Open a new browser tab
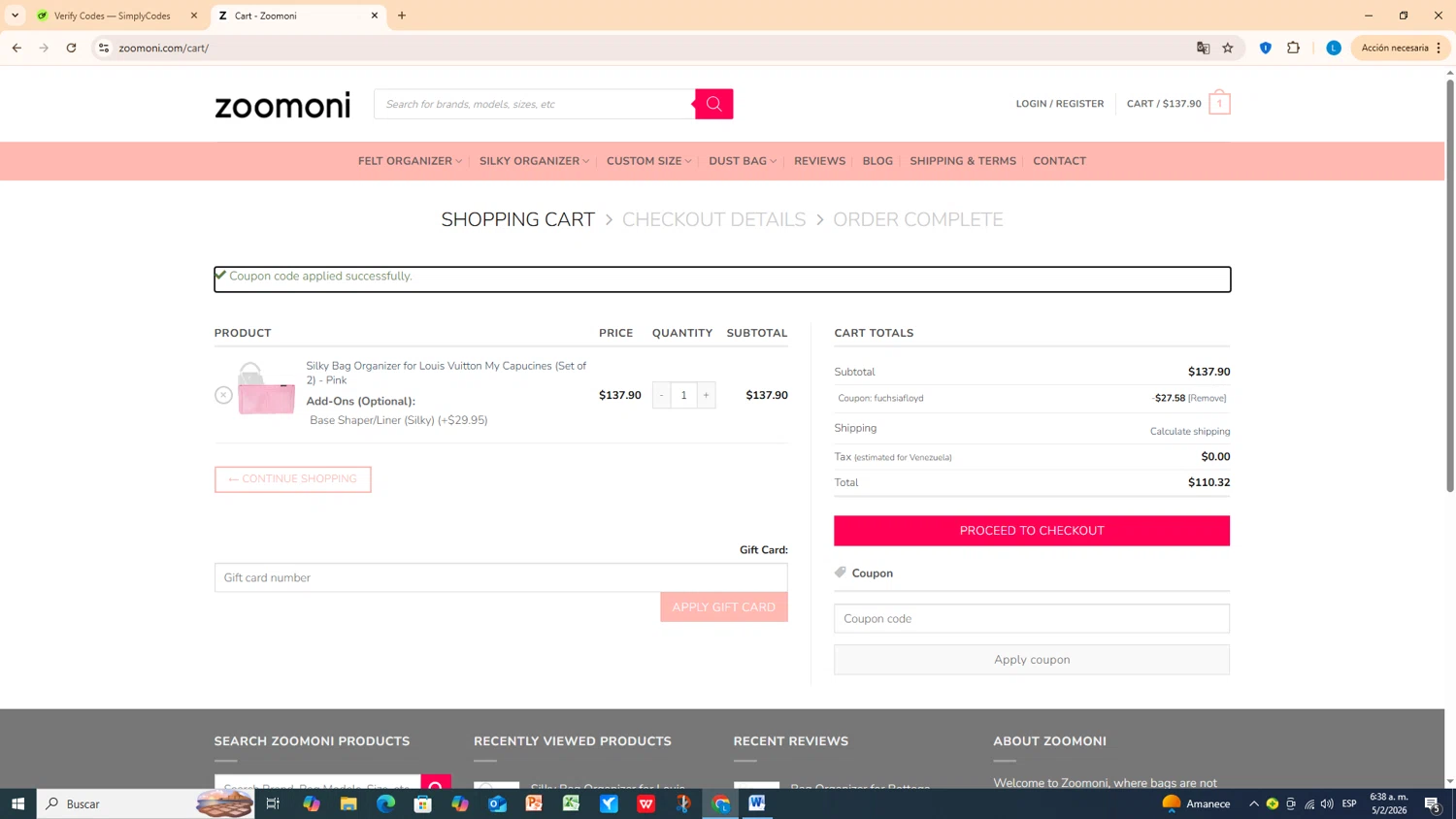This screenshot has height=819, width=1456. click(402, 16)
